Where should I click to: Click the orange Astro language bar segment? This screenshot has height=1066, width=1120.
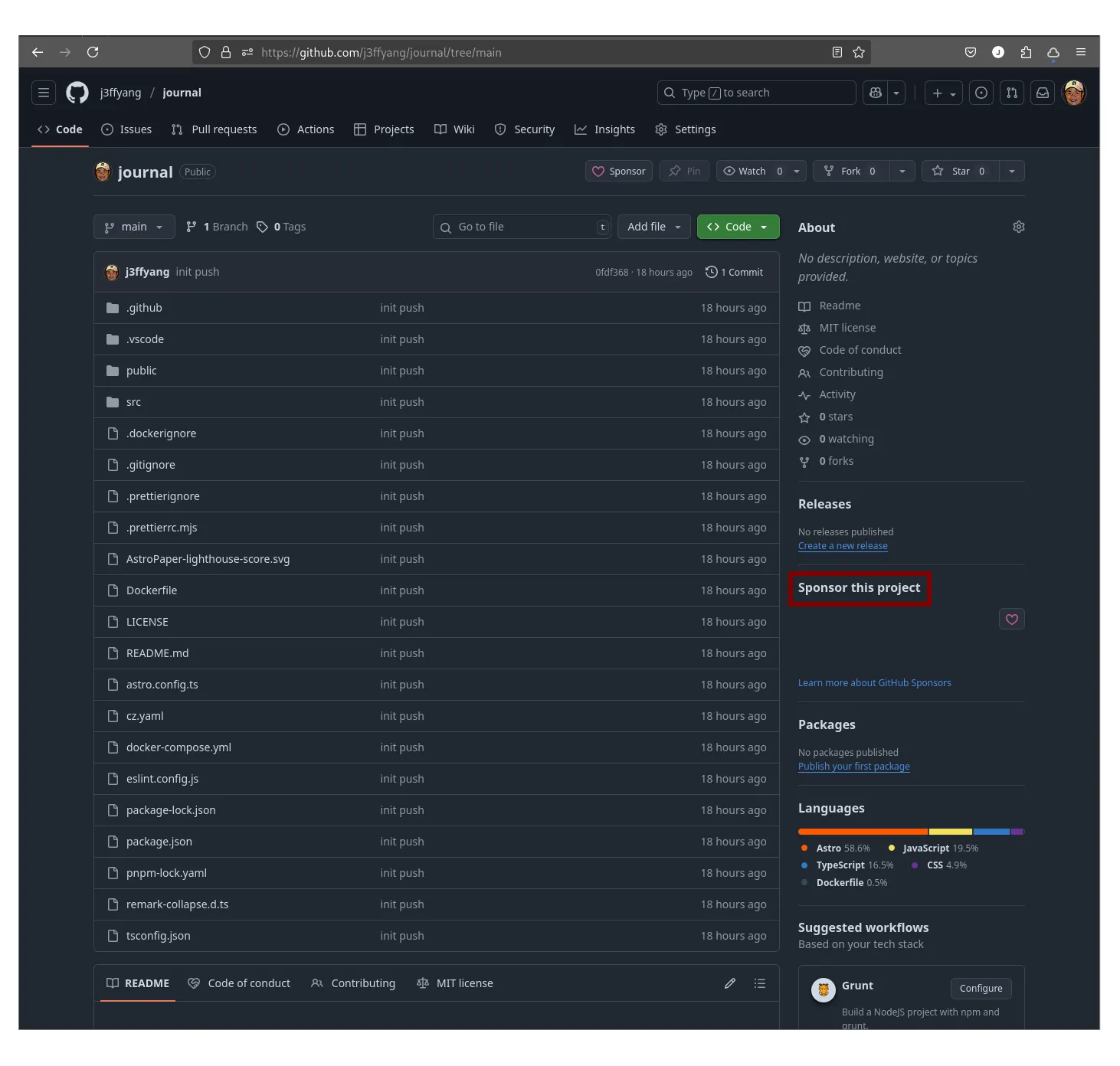(863, 832)
